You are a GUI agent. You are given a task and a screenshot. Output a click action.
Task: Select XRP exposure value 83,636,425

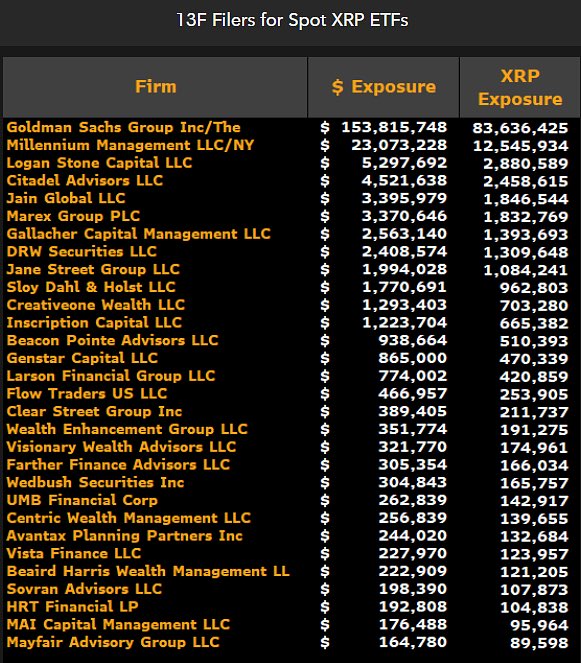coord(520,128)
